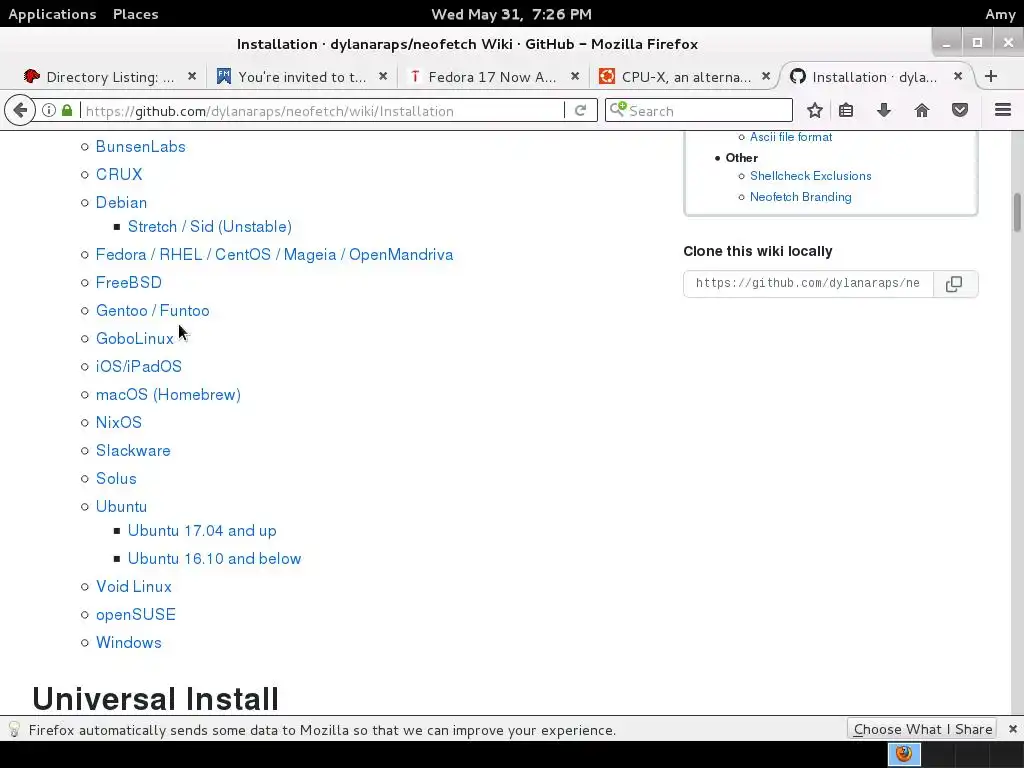The height and width of the screenshot is (768, 1024).
Task: Switch to the CPU-X tab
Action: (684, 77)
